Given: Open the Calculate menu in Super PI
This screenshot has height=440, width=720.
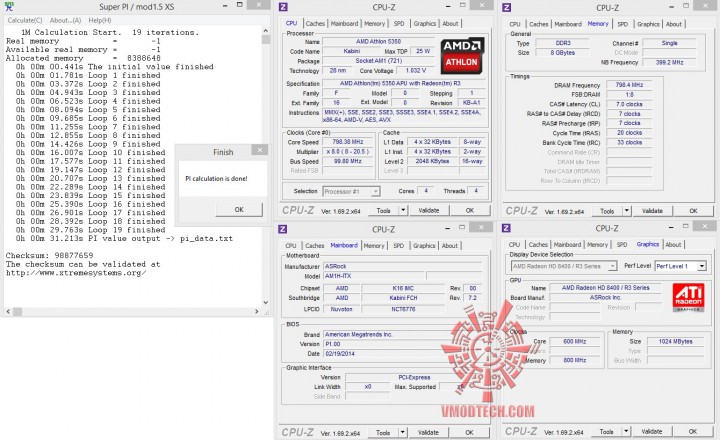Looking at the screenshot, I should pos(25,20).
